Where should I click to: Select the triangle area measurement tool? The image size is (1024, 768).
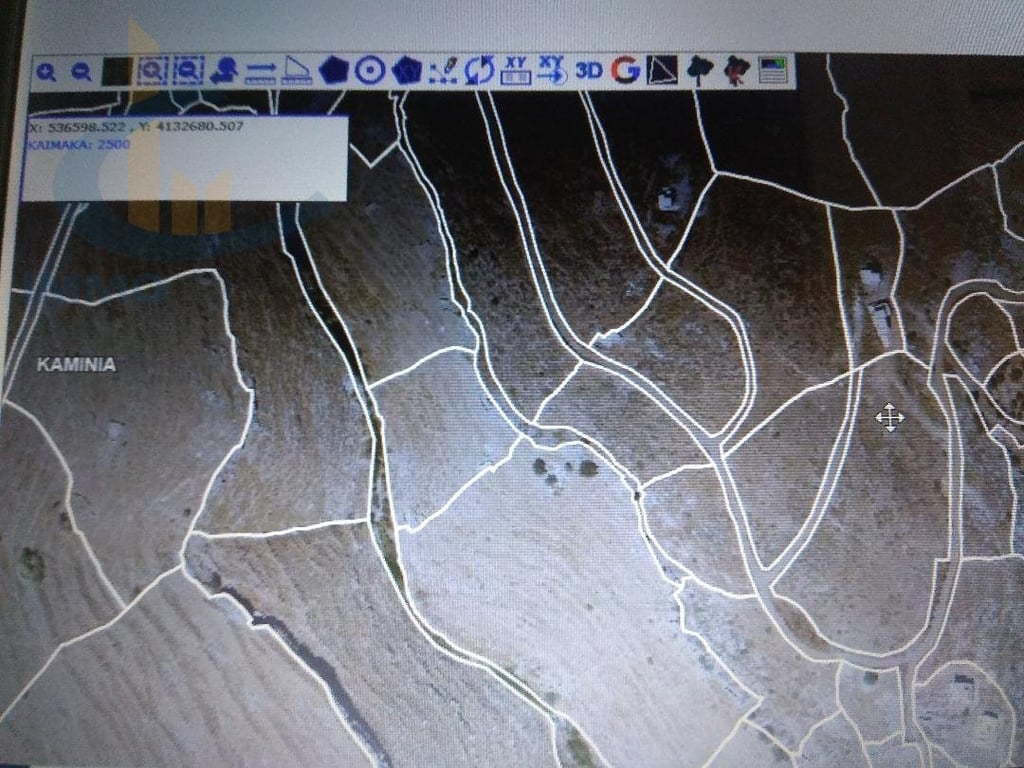tap(296, 71)
